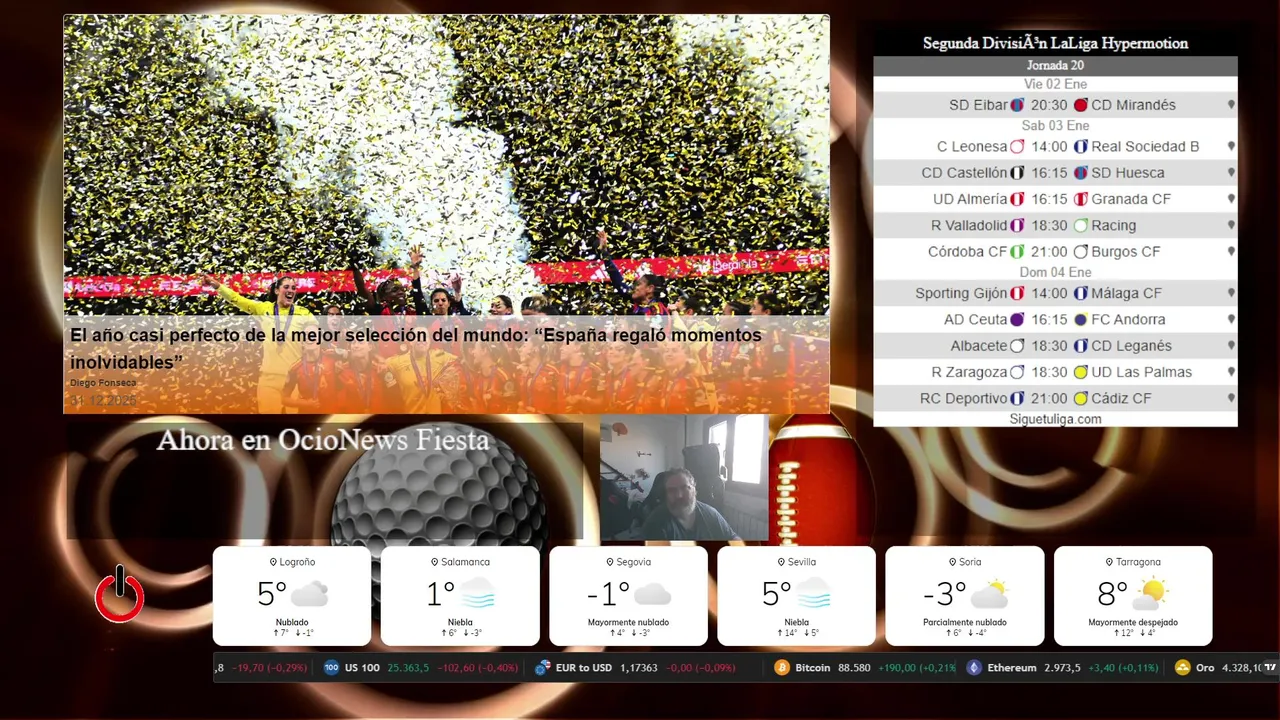Open stadium pin for RC Deportivo match
The image size is (1280, 720).
point(1231,398)
